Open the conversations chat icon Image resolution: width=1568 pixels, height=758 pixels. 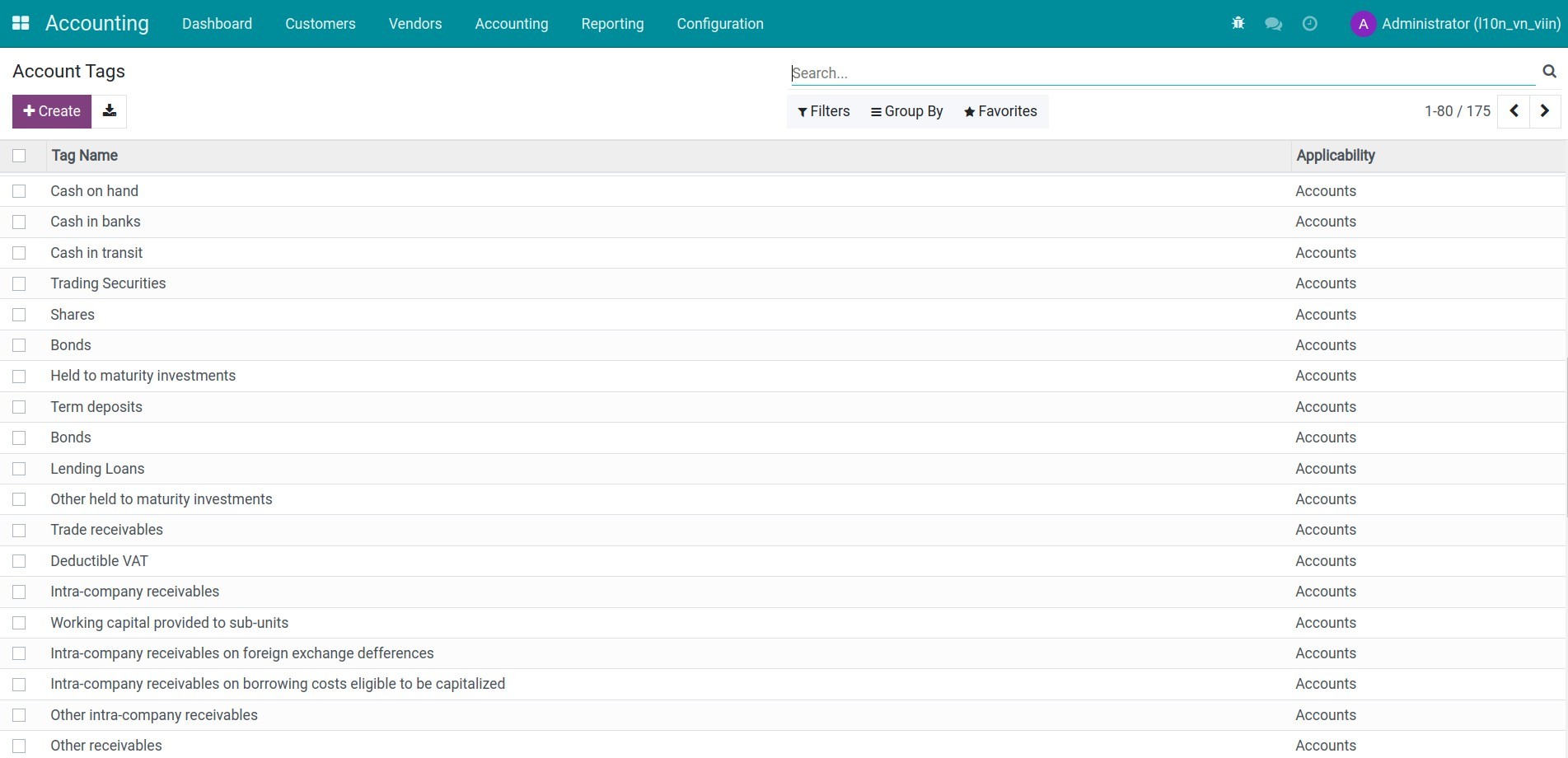(x=1273, y=24)
